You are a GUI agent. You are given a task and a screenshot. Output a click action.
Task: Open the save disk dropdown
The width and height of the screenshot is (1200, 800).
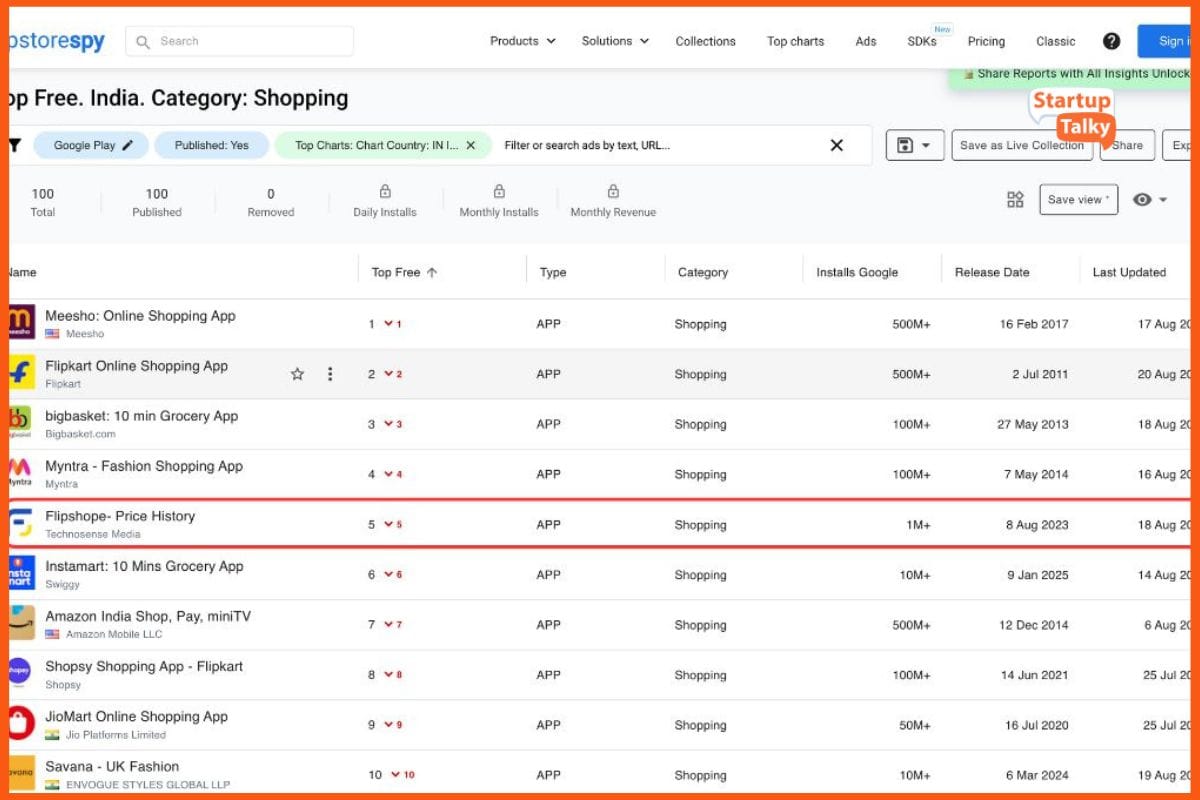coord(914,145)
